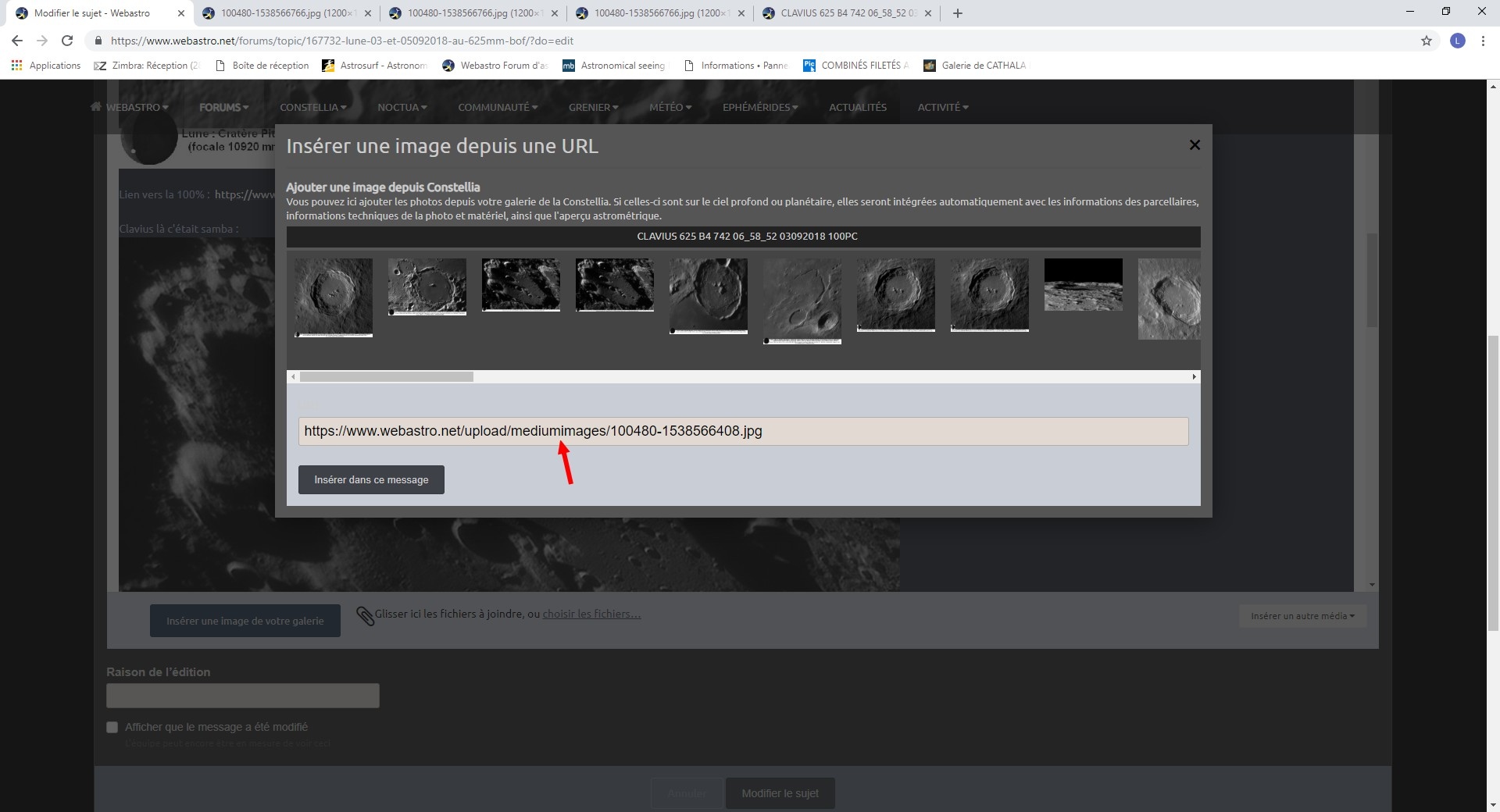Expand the EPHÉMÉRIDES menu

pyautogui.click(x=760, y=107)
